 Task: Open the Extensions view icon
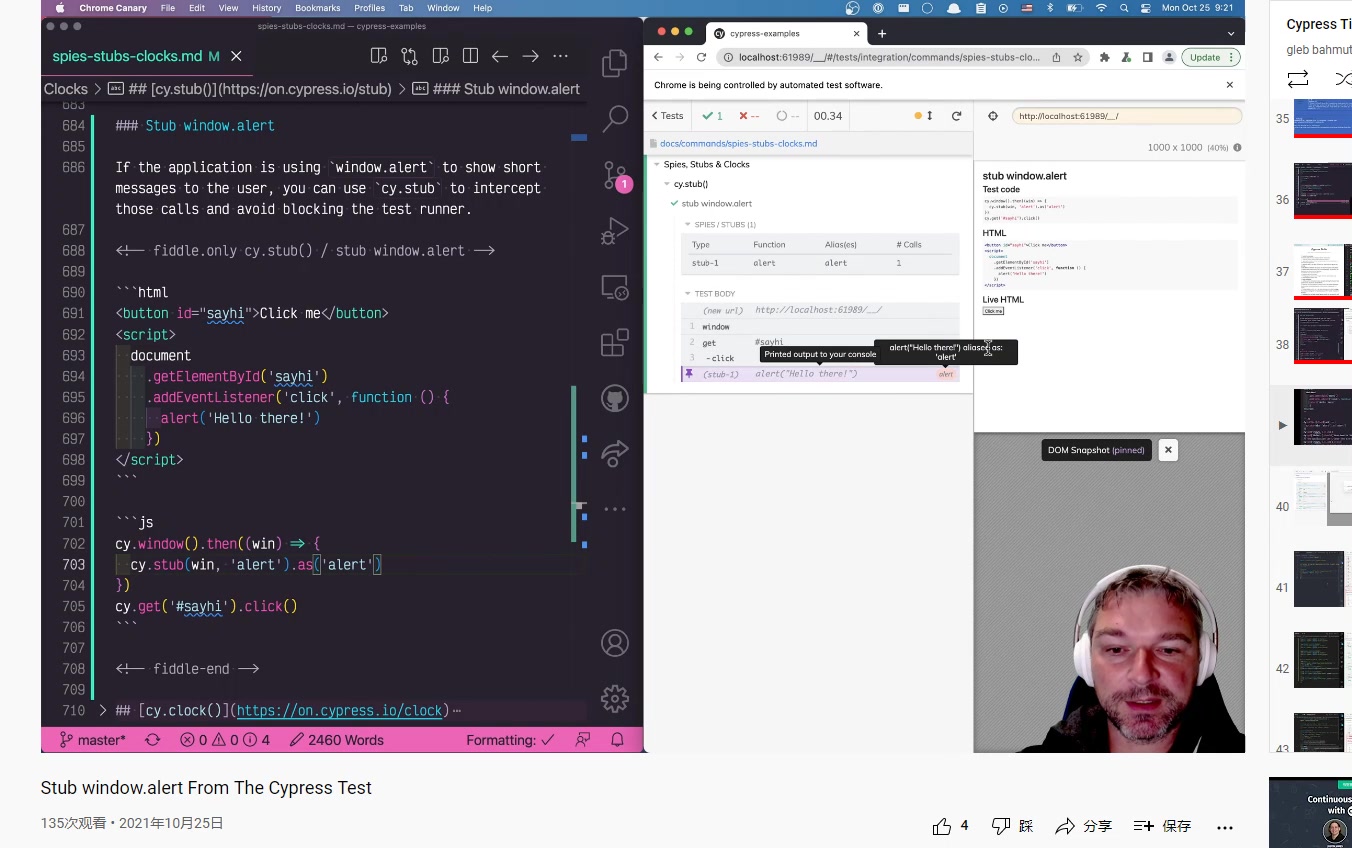pos(614,343)
